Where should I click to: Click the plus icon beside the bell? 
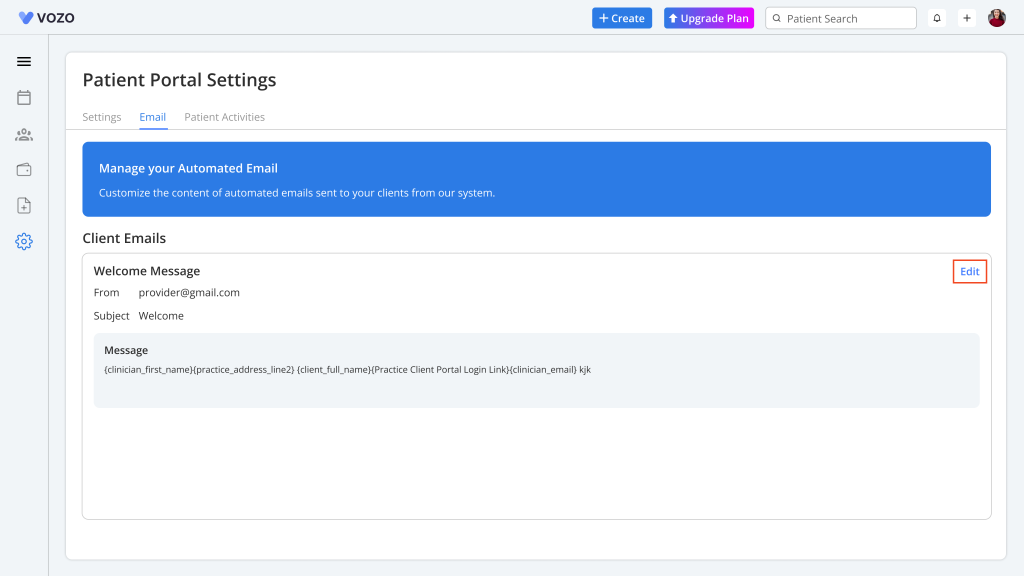point(967,18)
